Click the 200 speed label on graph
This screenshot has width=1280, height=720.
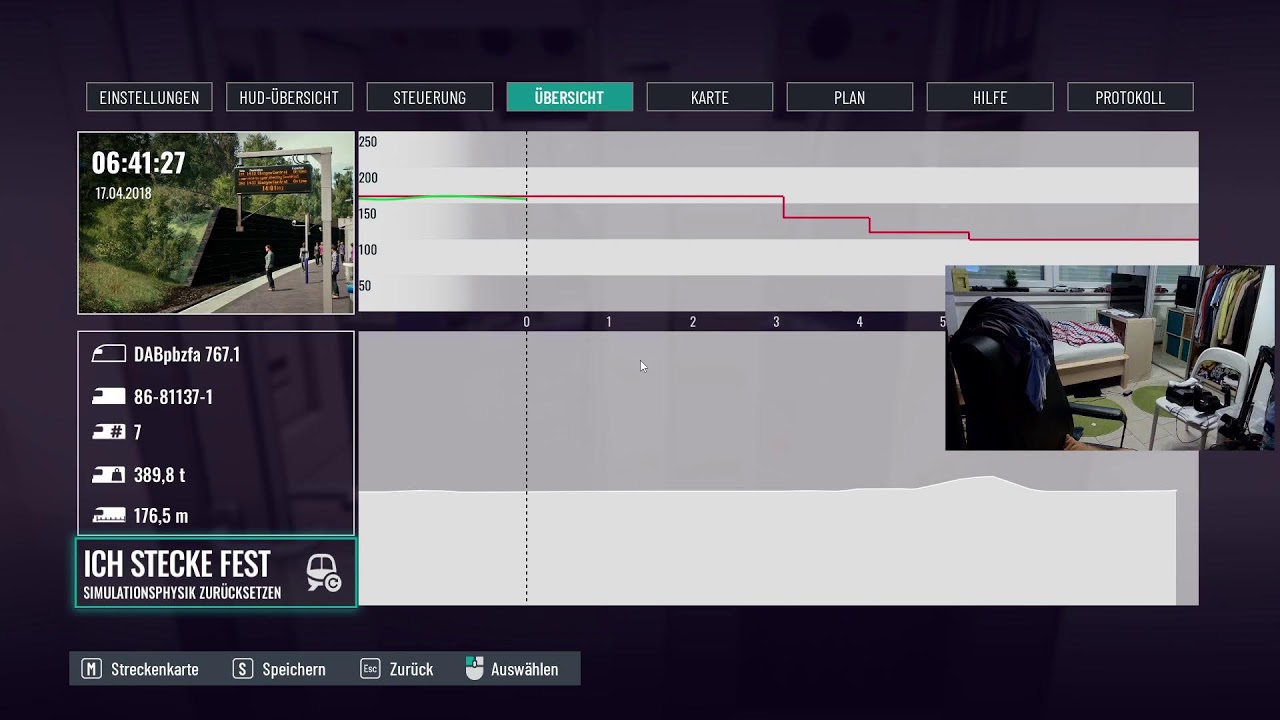point(368,178)
